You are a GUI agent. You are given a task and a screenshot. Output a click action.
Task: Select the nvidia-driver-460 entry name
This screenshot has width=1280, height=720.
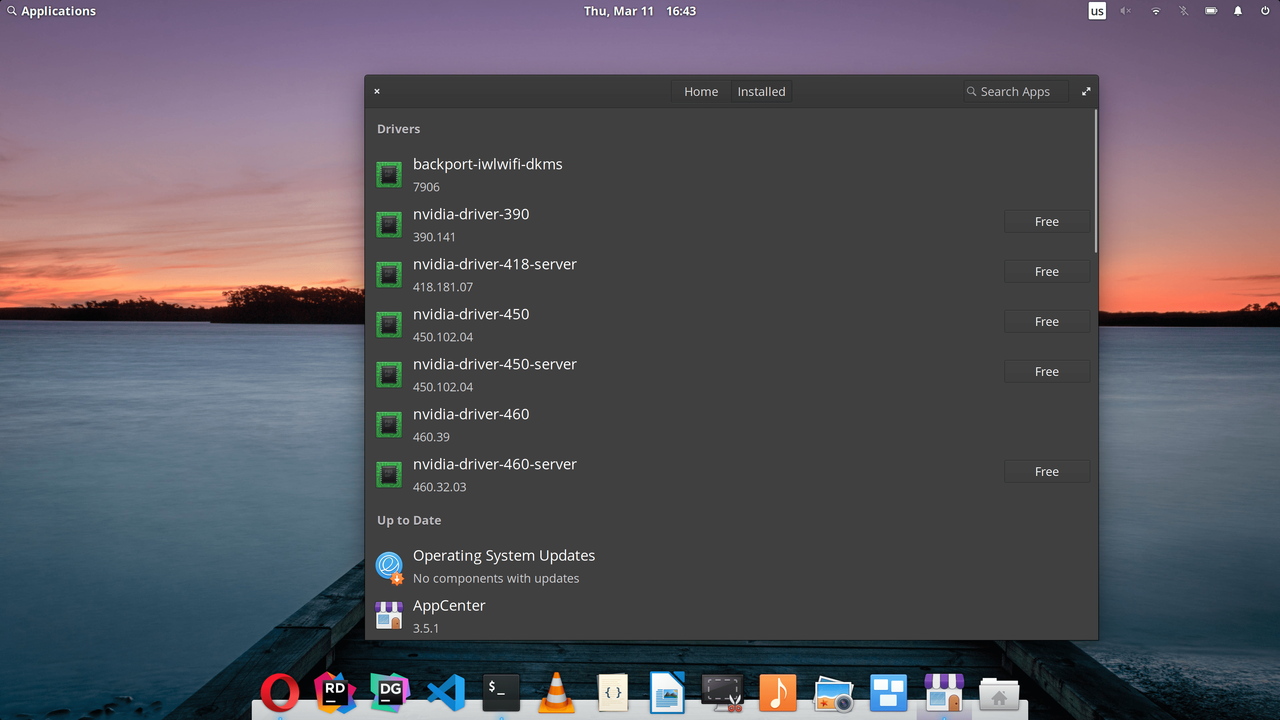(x=471, y=414)
